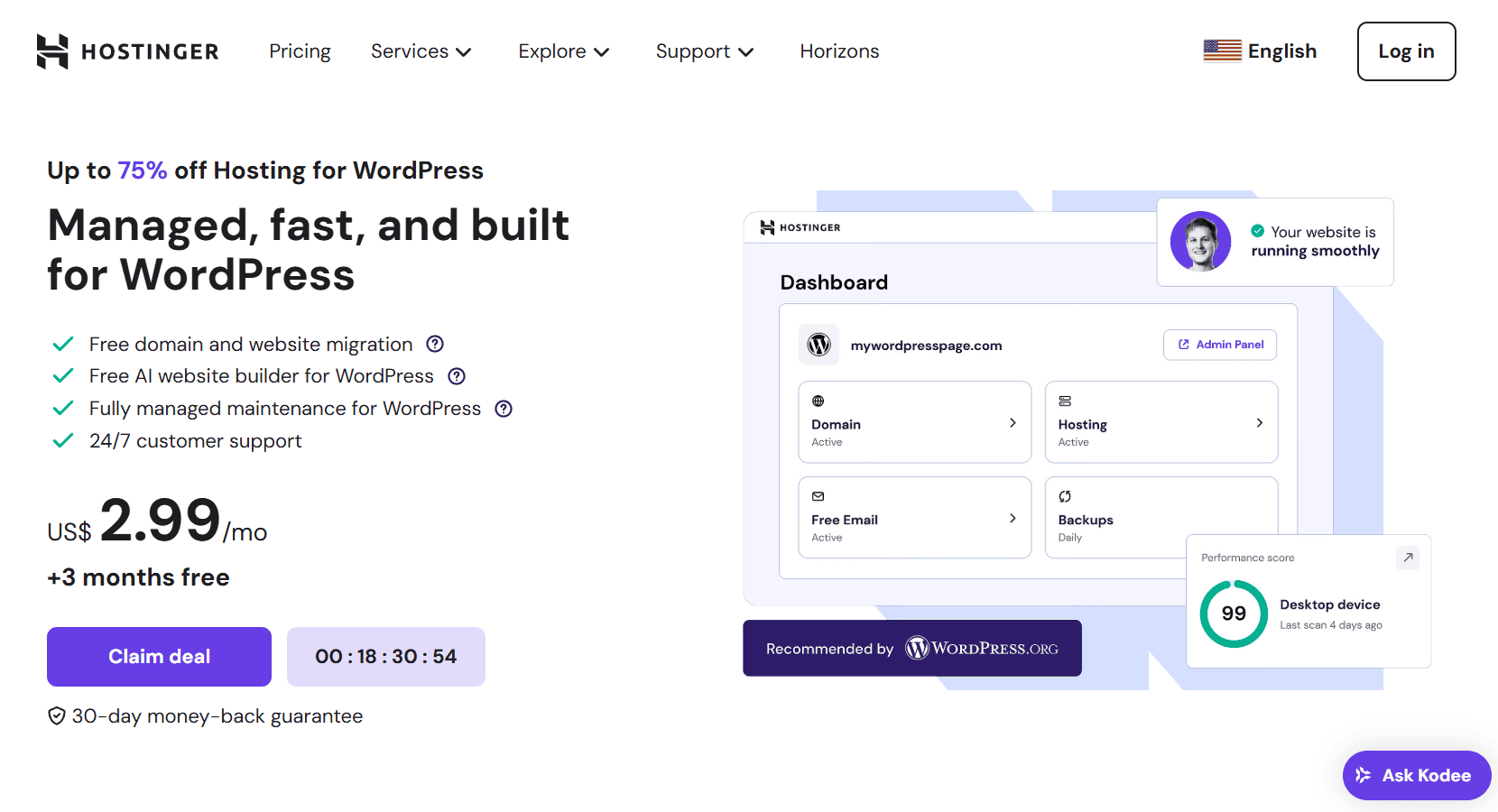Open the Domain card in dashboard
The width and height of the screenshot is (1498, 812).
click(x=914, y=422)
